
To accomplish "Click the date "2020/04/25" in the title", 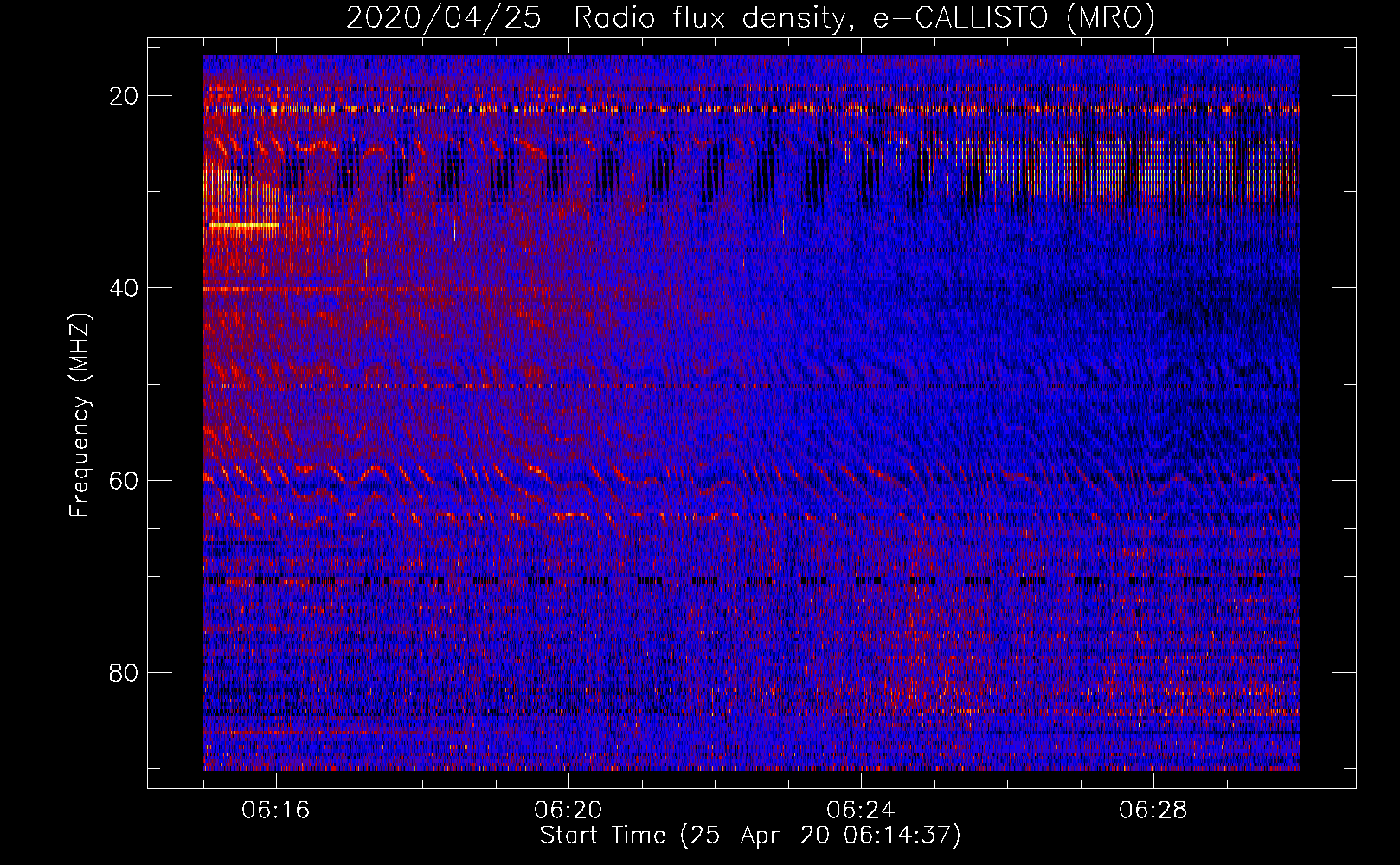I will coord(444,17).
